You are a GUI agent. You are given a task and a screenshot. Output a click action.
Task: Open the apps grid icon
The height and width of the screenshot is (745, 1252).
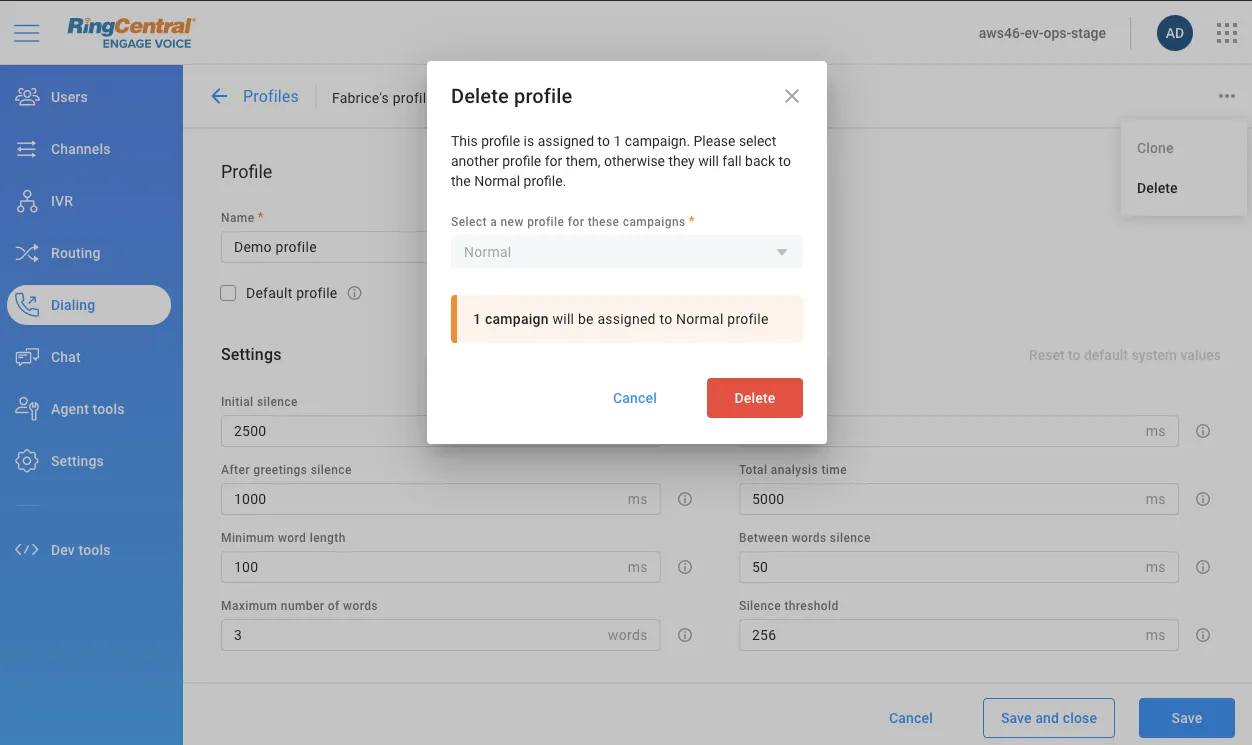click(x=1227, y=33)
